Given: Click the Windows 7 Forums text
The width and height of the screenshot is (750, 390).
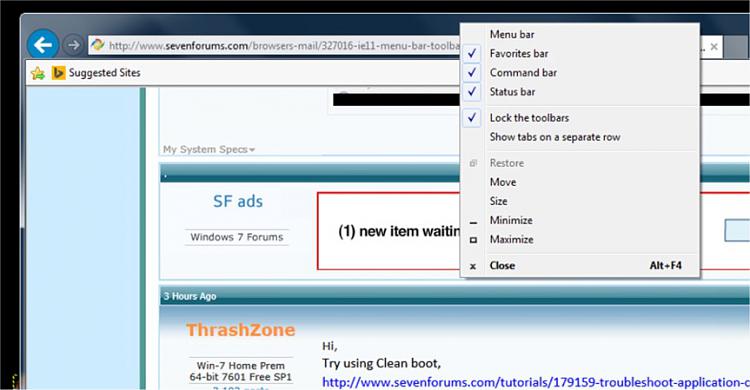Looking at the screenshot, I should pos(237,237).
